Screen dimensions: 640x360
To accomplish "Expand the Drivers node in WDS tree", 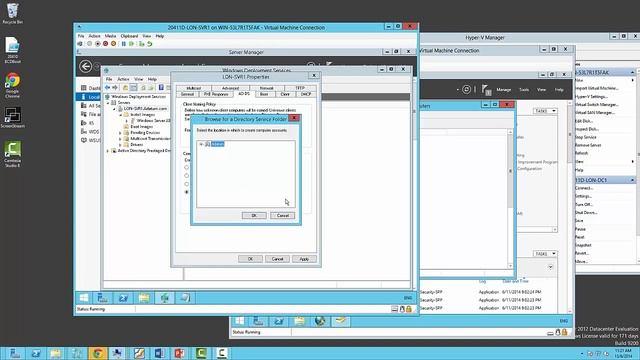I will pyautogui.click(x=120, y=145).
